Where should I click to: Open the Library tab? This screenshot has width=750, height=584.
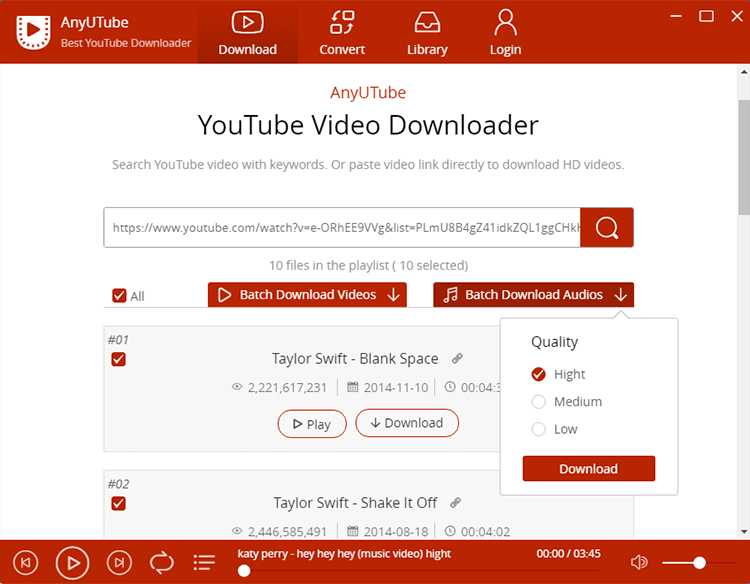pos(427,33)
